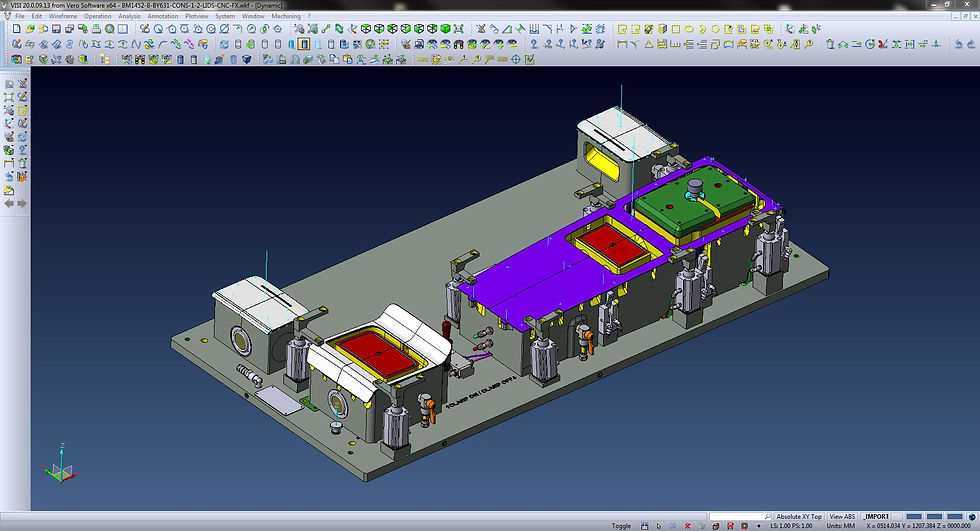Click the Save diskette icon
The image size is (980, 531).
pyautogui.click(x=56, y=29)
